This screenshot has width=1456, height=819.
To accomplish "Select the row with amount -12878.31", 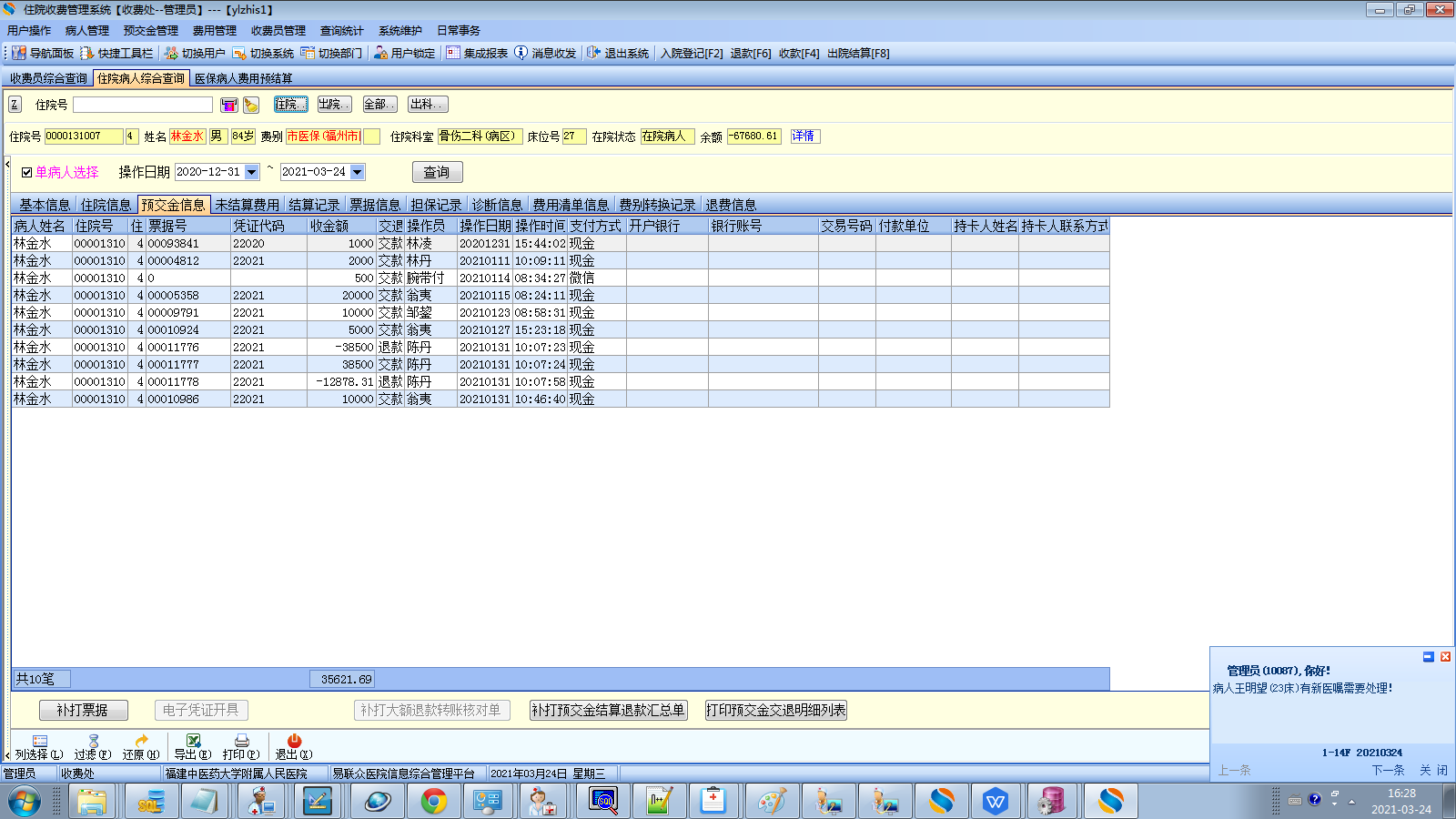I will pos(561,382).
